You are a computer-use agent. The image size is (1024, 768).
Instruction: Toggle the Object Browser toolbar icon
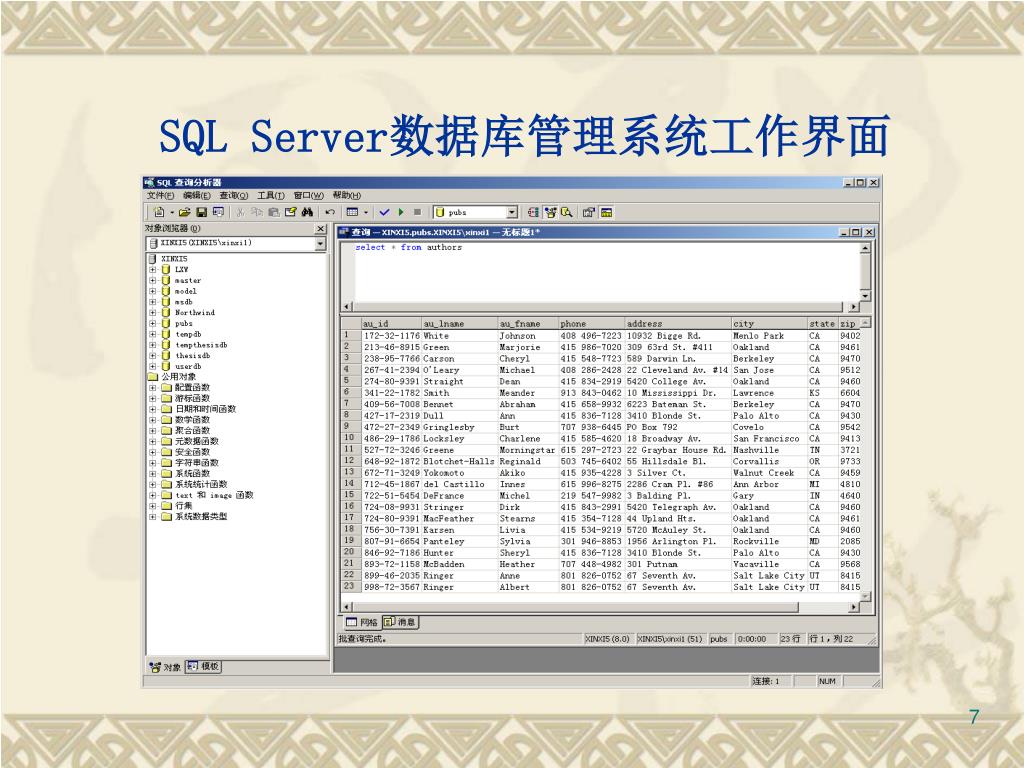click(x=550, y=212)
